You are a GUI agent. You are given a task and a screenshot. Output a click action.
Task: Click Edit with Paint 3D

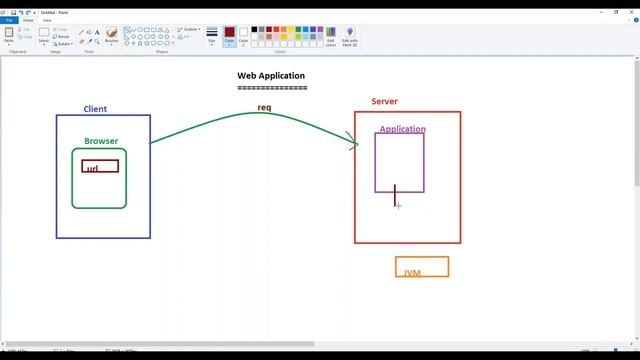click(350, 36)
